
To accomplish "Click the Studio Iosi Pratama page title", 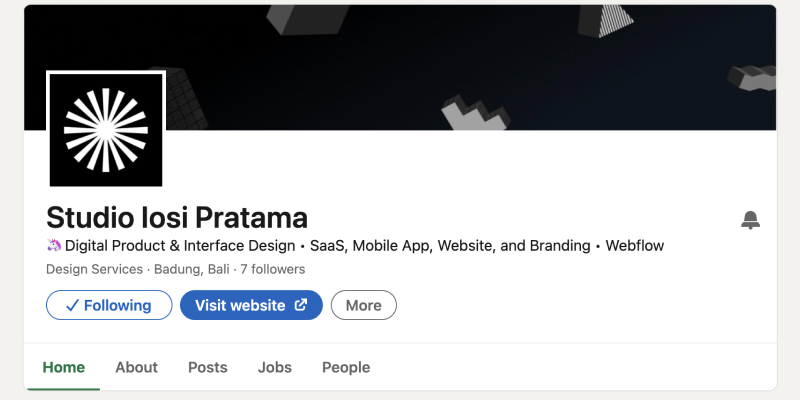I will point(177,217).
